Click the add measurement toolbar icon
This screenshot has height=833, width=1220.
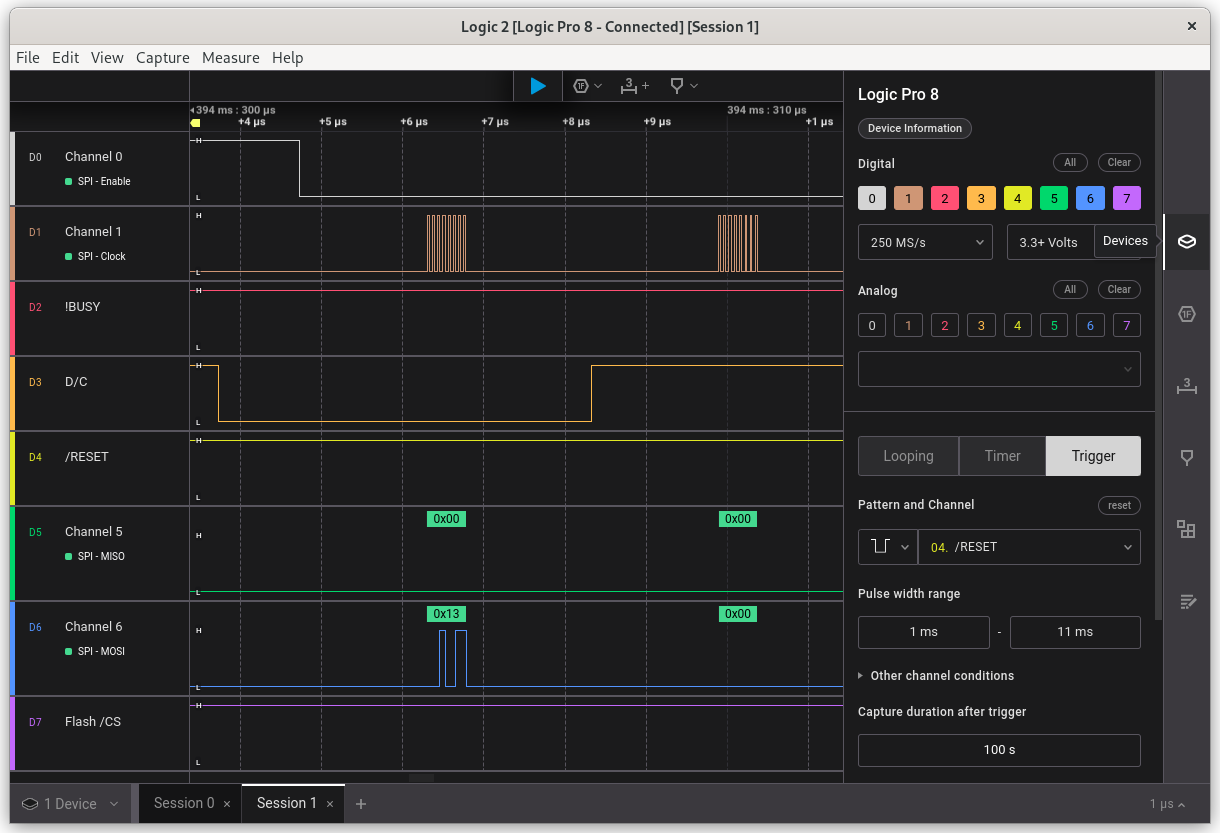(x=634, y=86)
